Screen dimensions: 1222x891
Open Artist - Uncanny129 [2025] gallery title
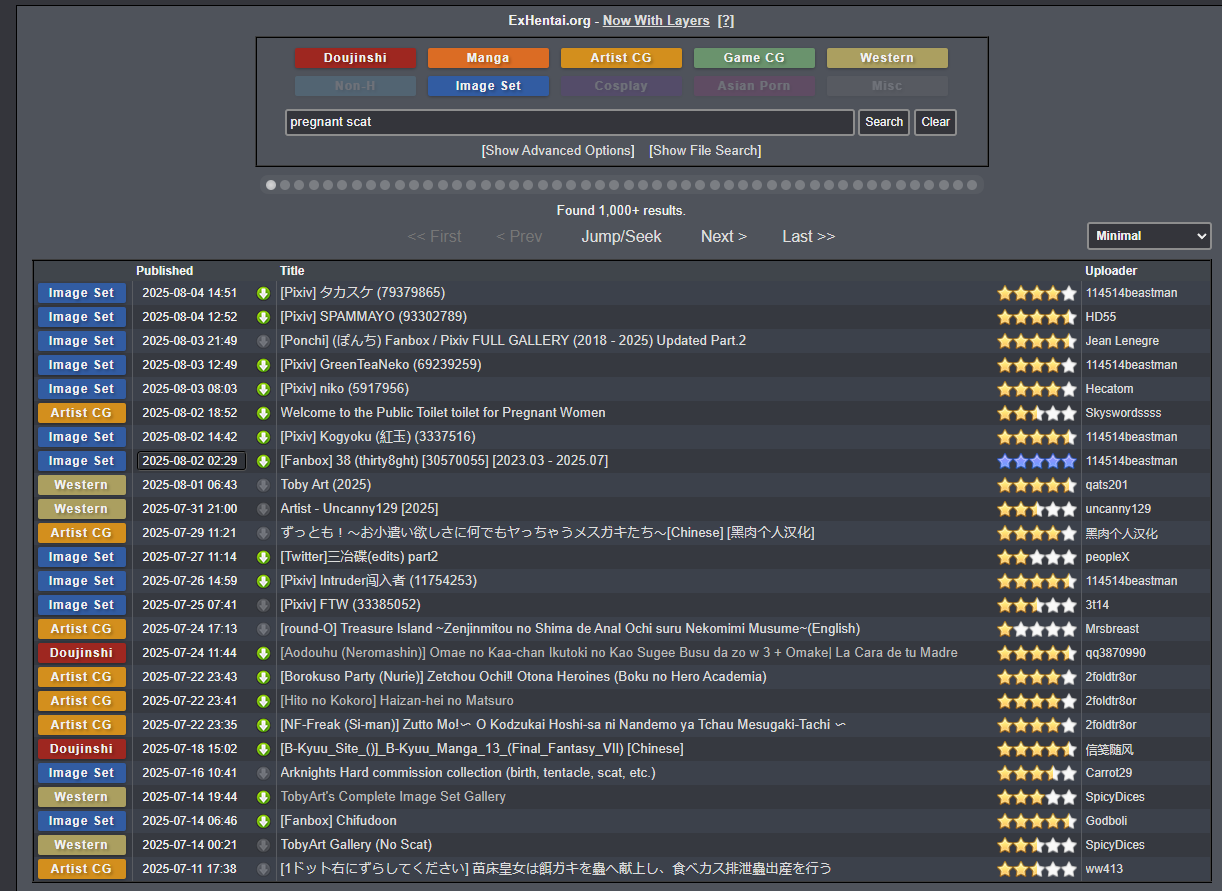(x=359, y=509)
